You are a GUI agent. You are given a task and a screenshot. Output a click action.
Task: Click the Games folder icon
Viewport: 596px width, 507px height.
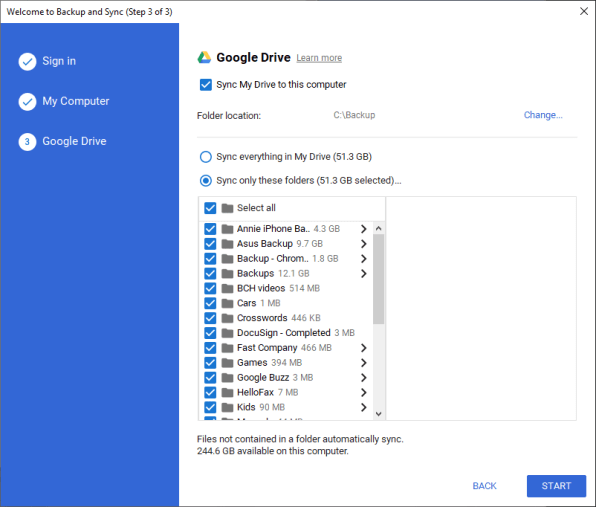click(227, 363)
